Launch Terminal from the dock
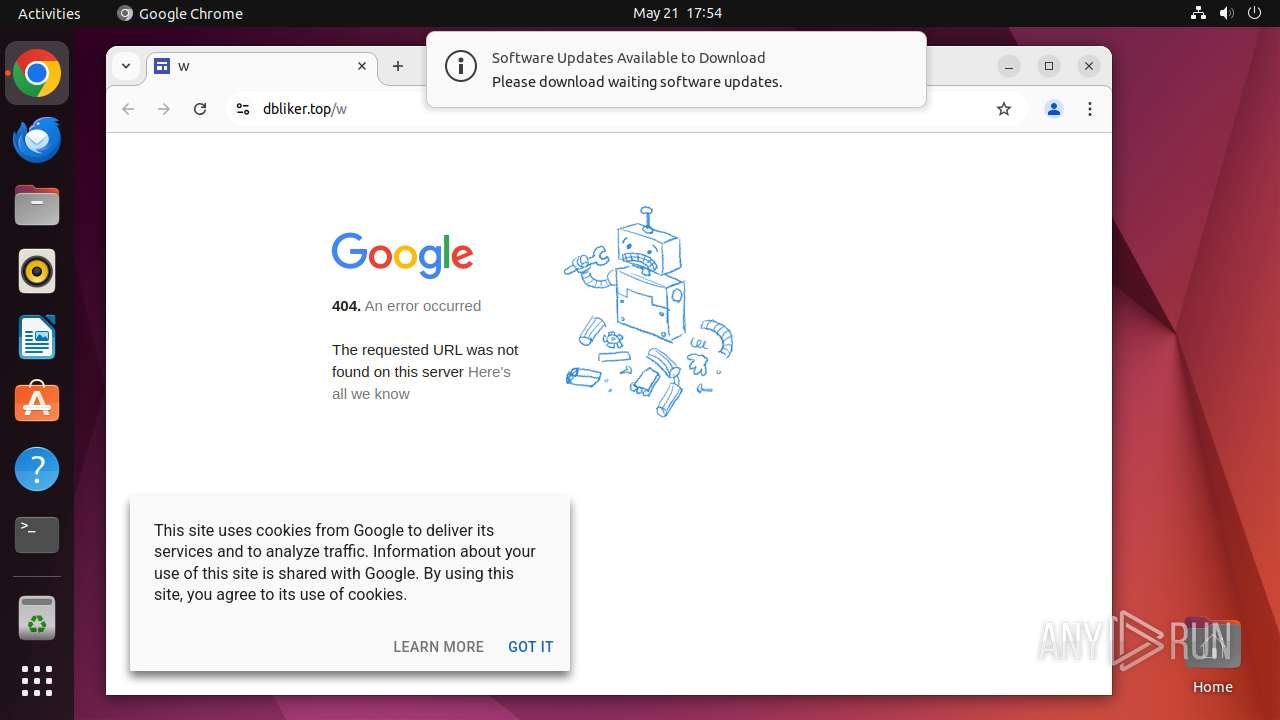Screen dimensions: 1280x720 tap(37, 535)
